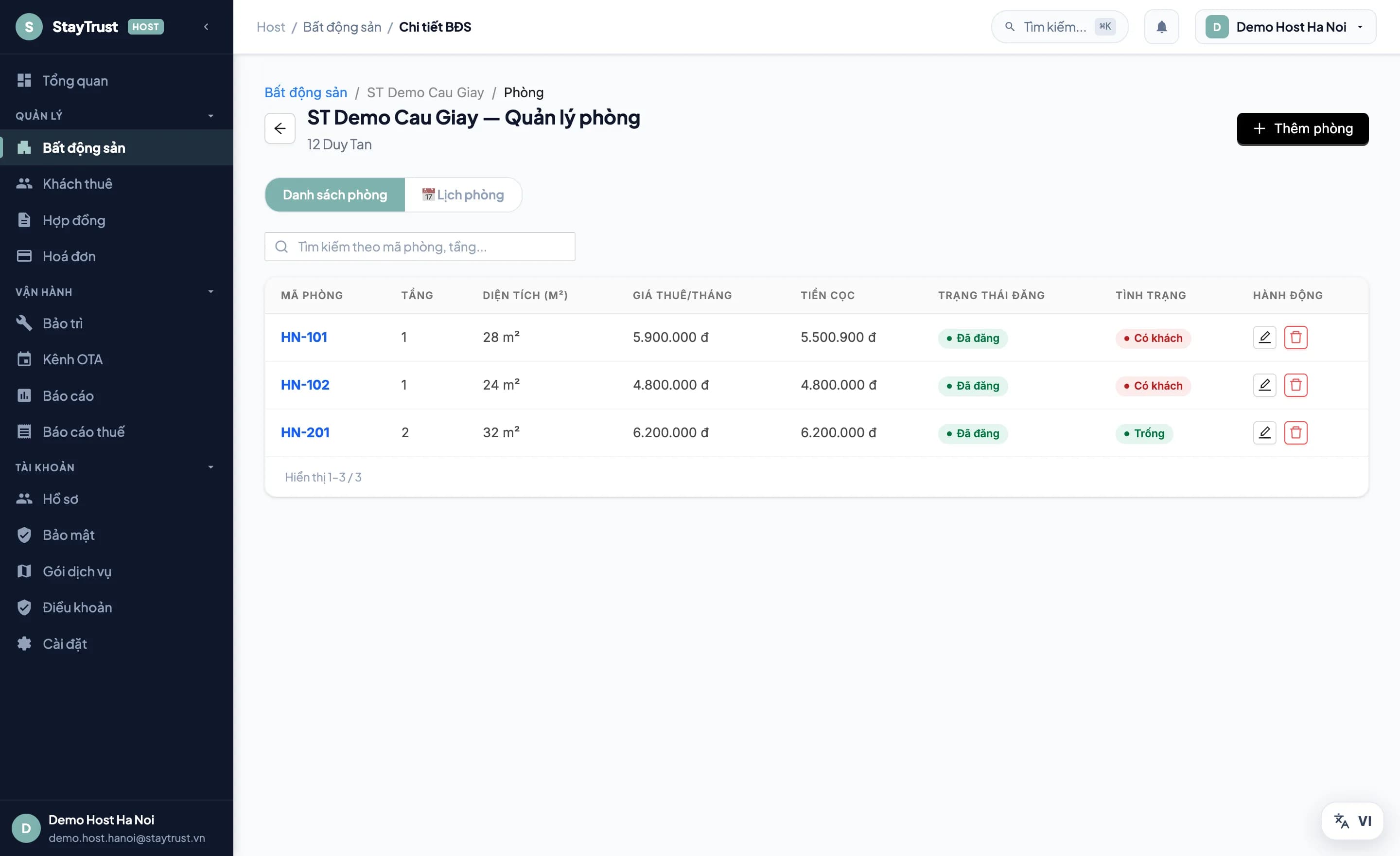Open the Demo Host Ha Noi account dropdown
Image resolution: width=1400 pixels, height=856 pixels.
(x=1285, y=27)
